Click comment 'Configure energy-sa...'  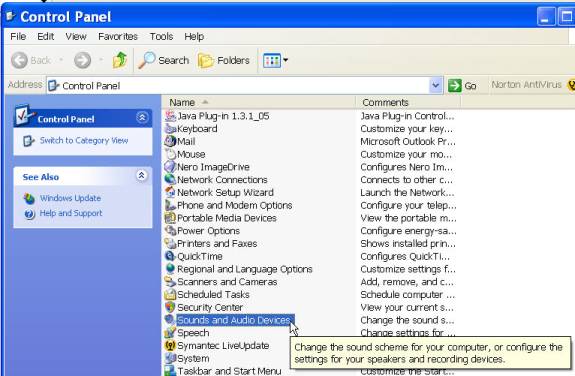[408, 231]
